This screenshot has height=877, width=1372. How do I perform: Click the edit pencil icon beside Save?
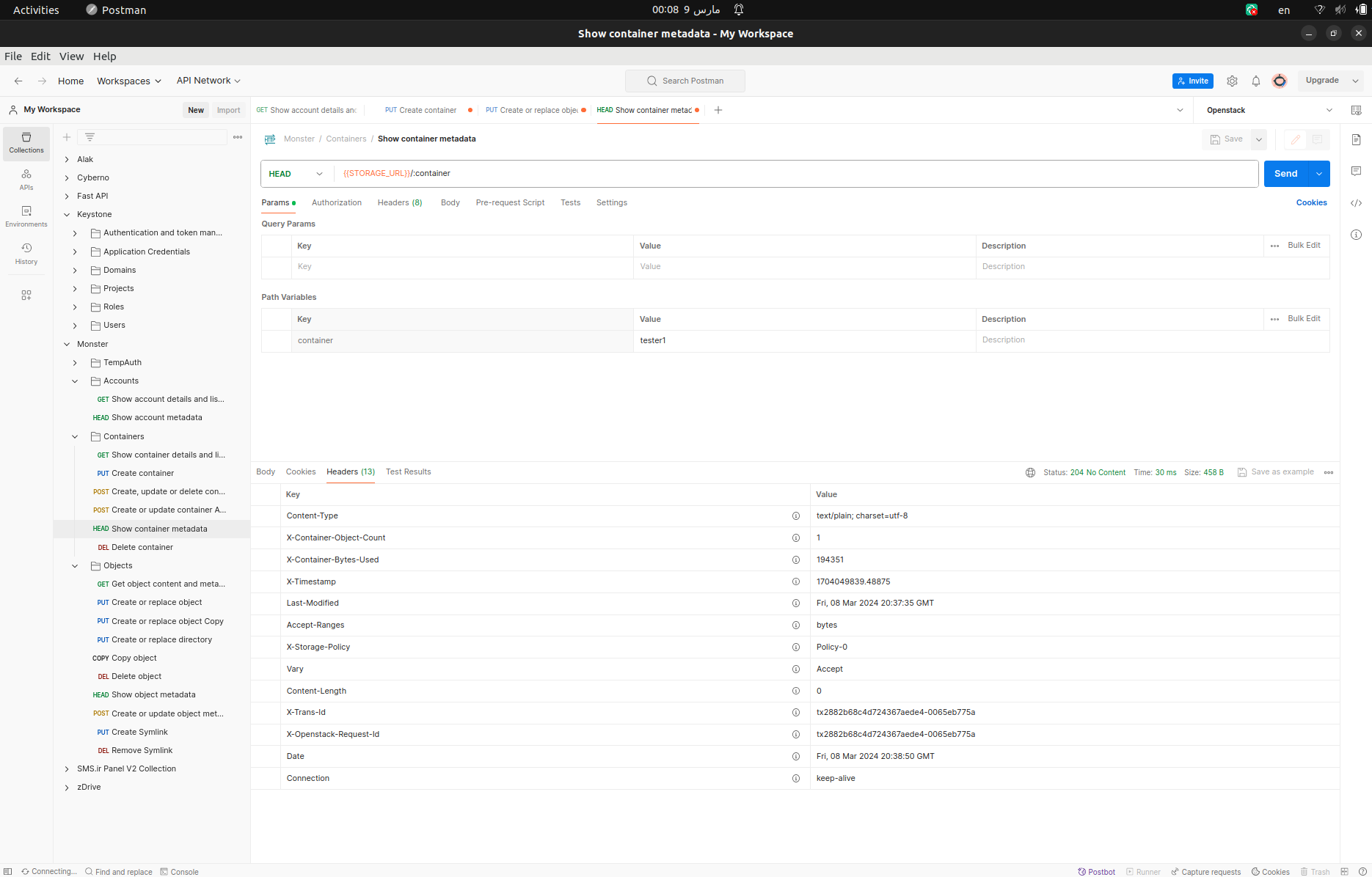(1296, 139)
